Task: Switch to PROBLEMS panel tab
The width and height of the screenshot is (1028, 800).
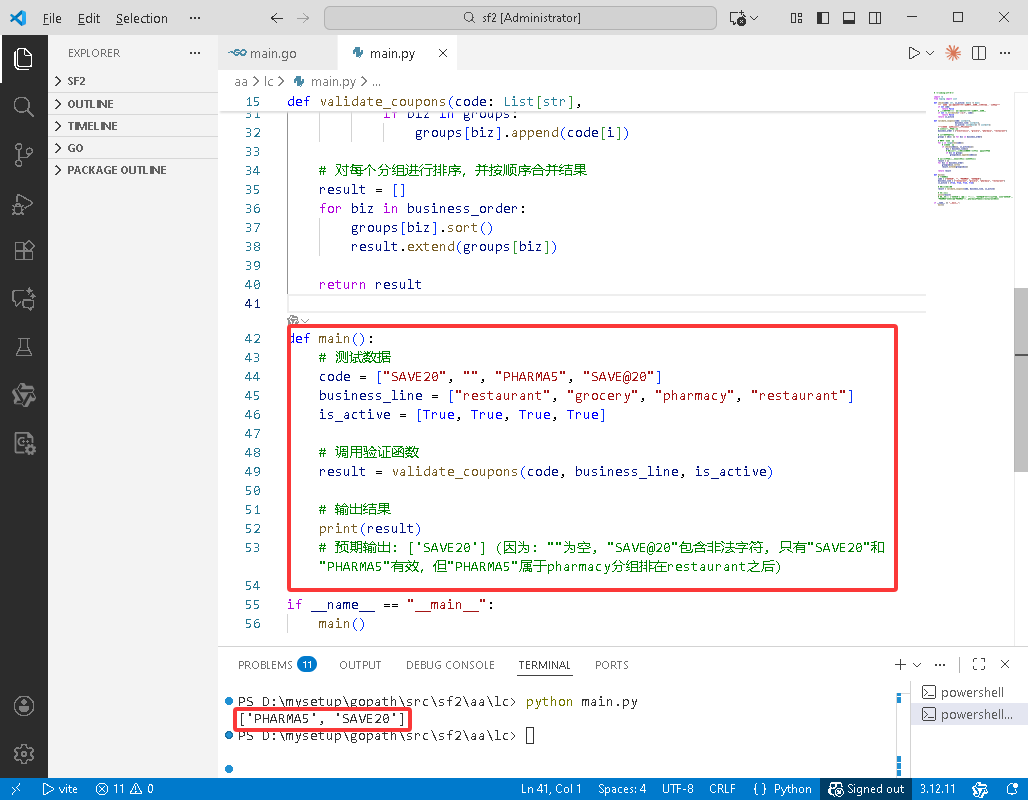Action: pos(277,665)
